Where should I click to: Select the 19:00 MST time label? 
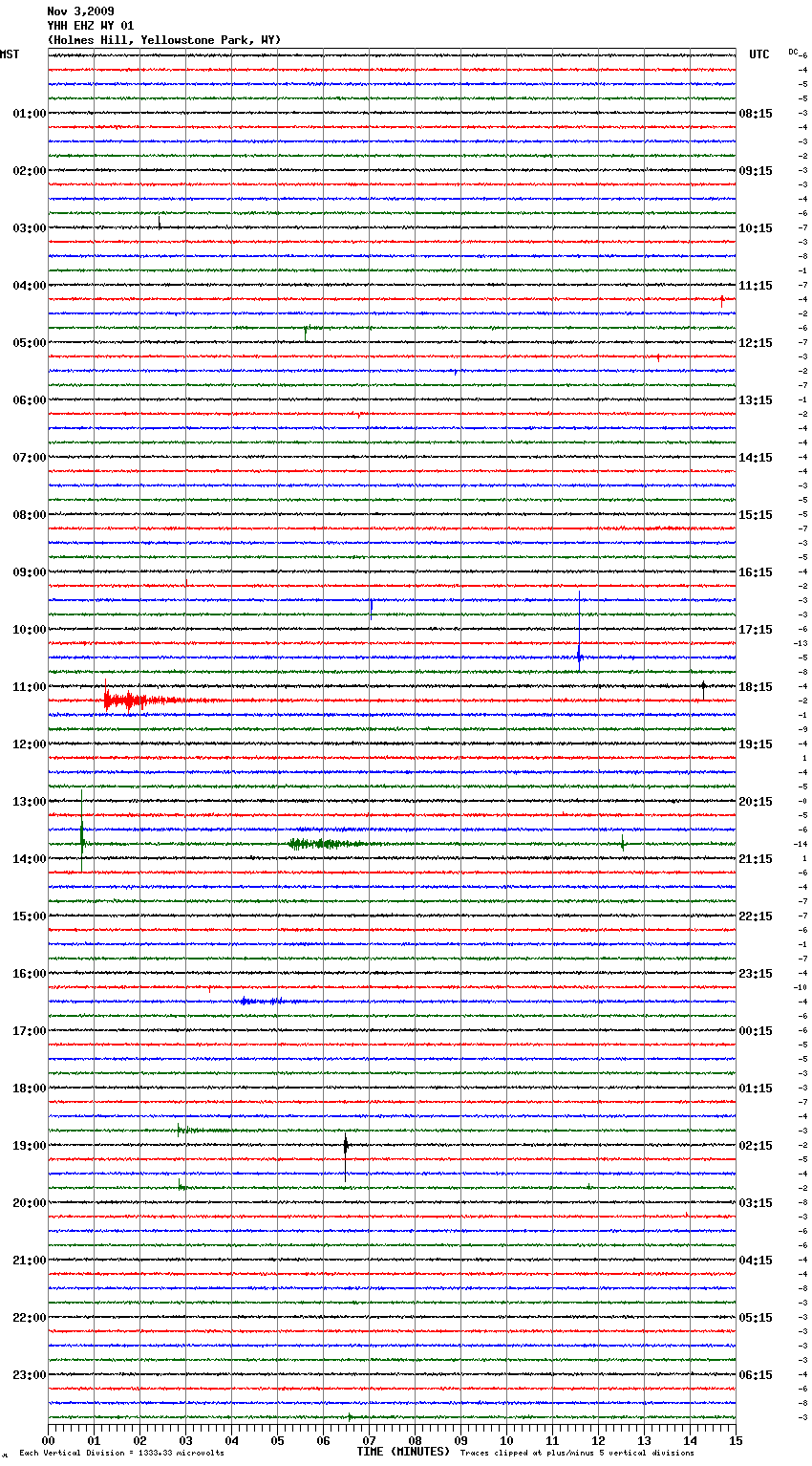click(30, 1146)
